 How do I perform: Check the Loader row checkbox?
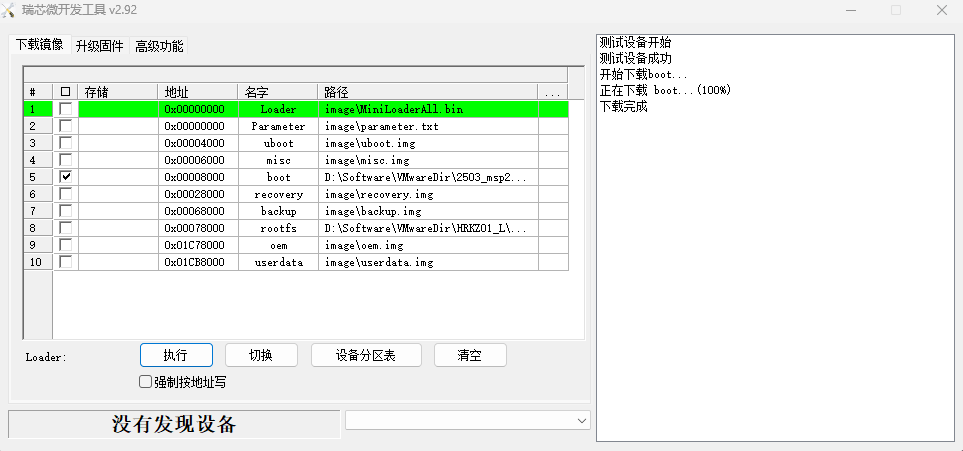coord(66,109)
